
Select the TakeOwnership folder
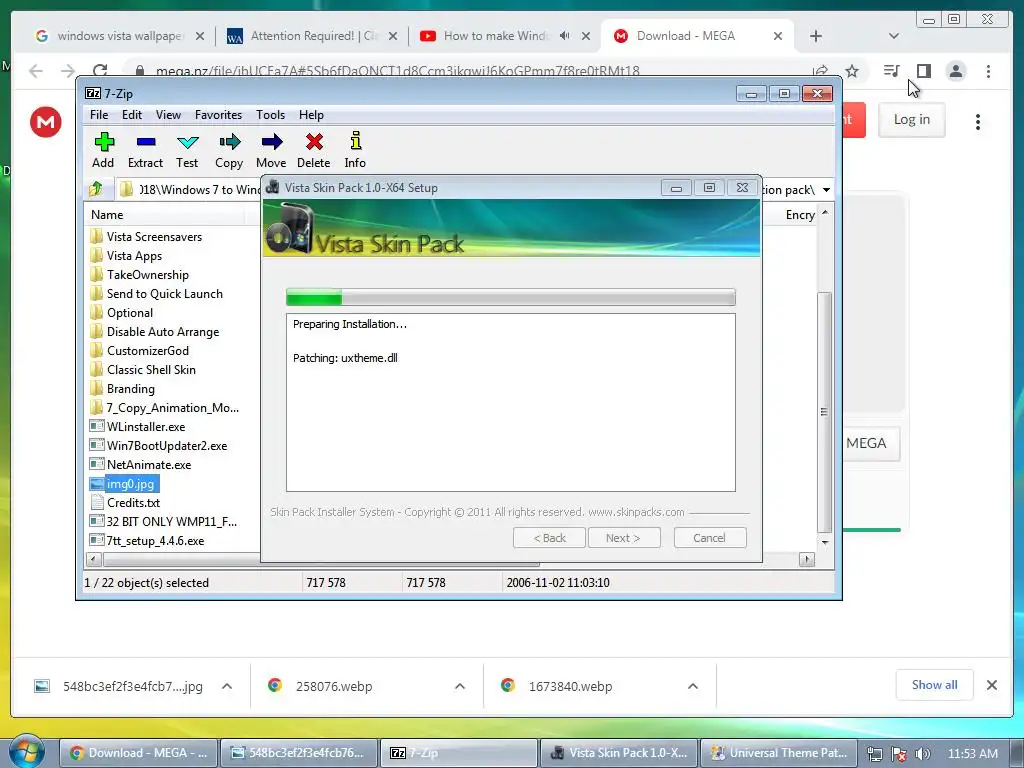pyautogui.click(x=148, y=275)
